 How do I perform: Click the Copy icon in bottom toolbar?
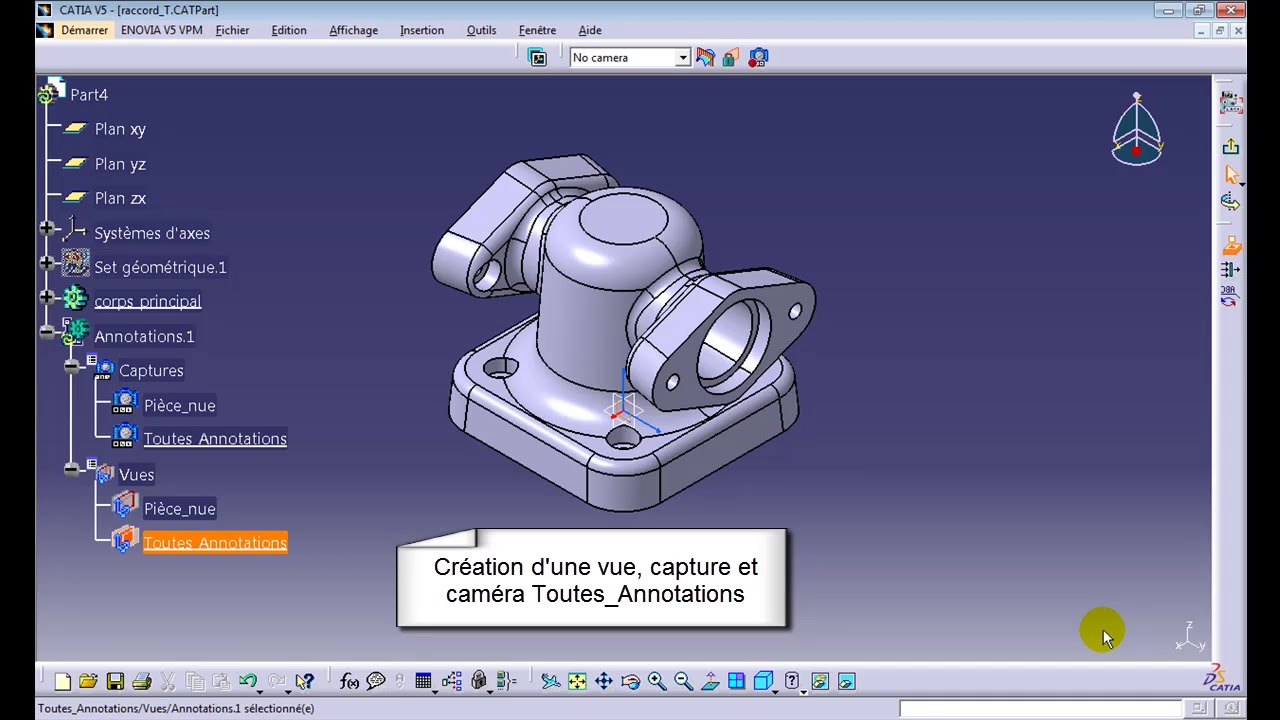(x=195, y=681)
